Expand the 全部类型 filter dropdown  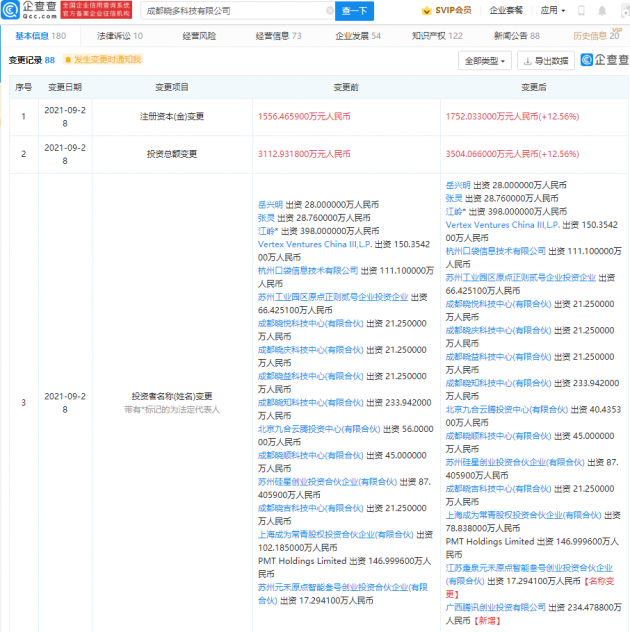point(485,61)
